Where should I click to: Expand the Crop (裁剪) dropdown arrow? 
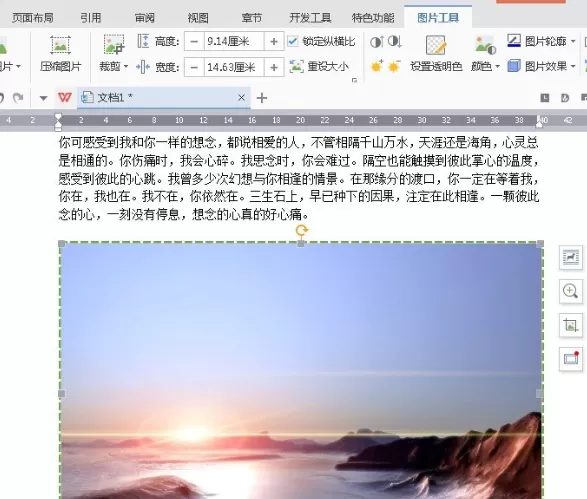[126, 67]
